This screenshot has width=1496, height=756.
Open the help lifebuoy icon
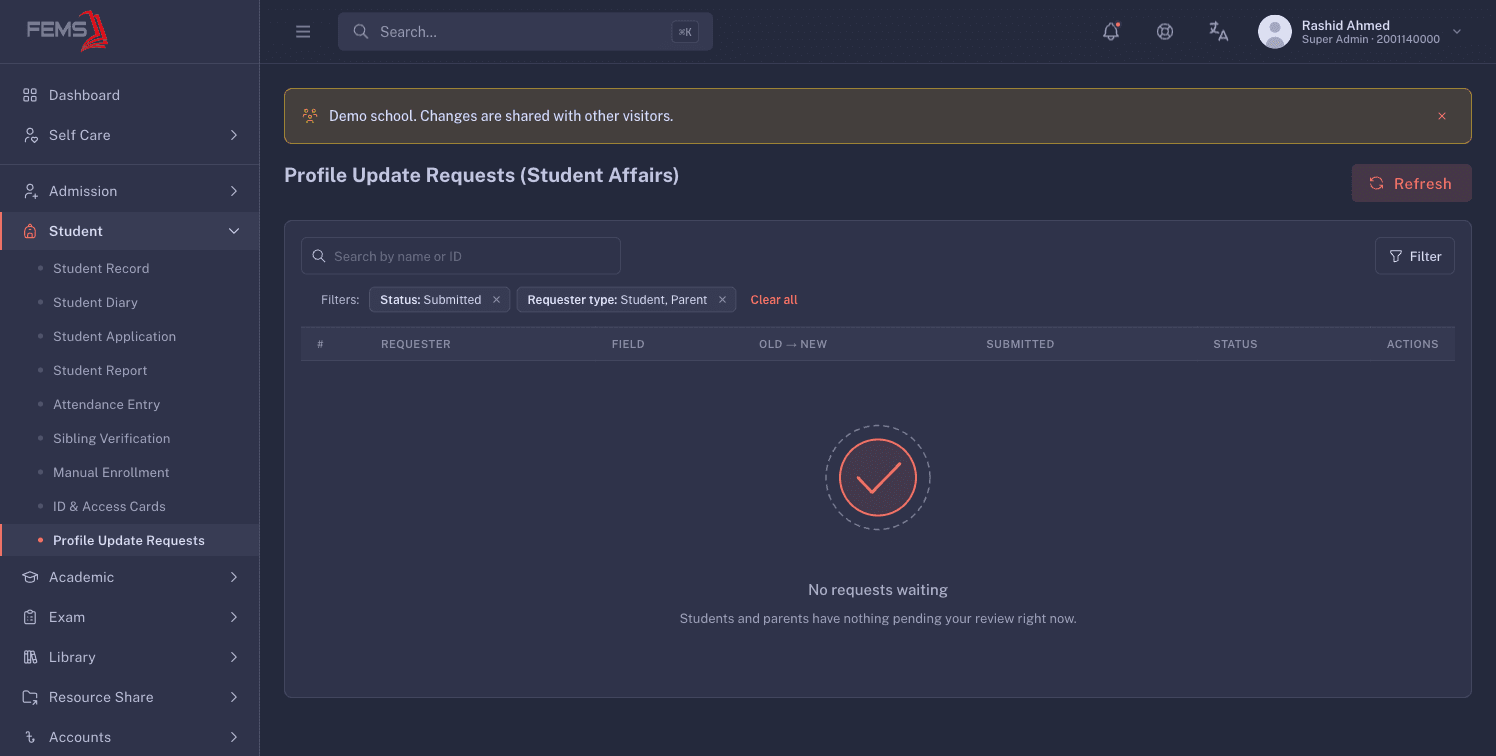(x=1165, y=31)
